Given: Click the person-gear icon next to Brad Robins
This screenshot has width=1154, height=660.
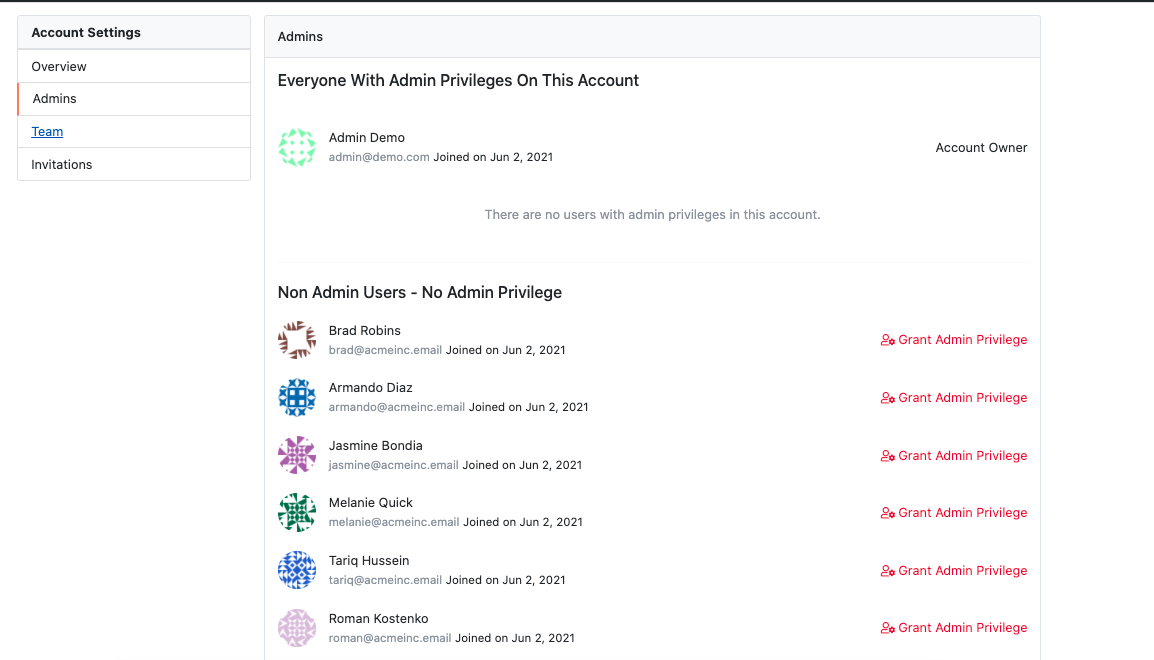Looking at the screenshot, I should click(887, 340).
